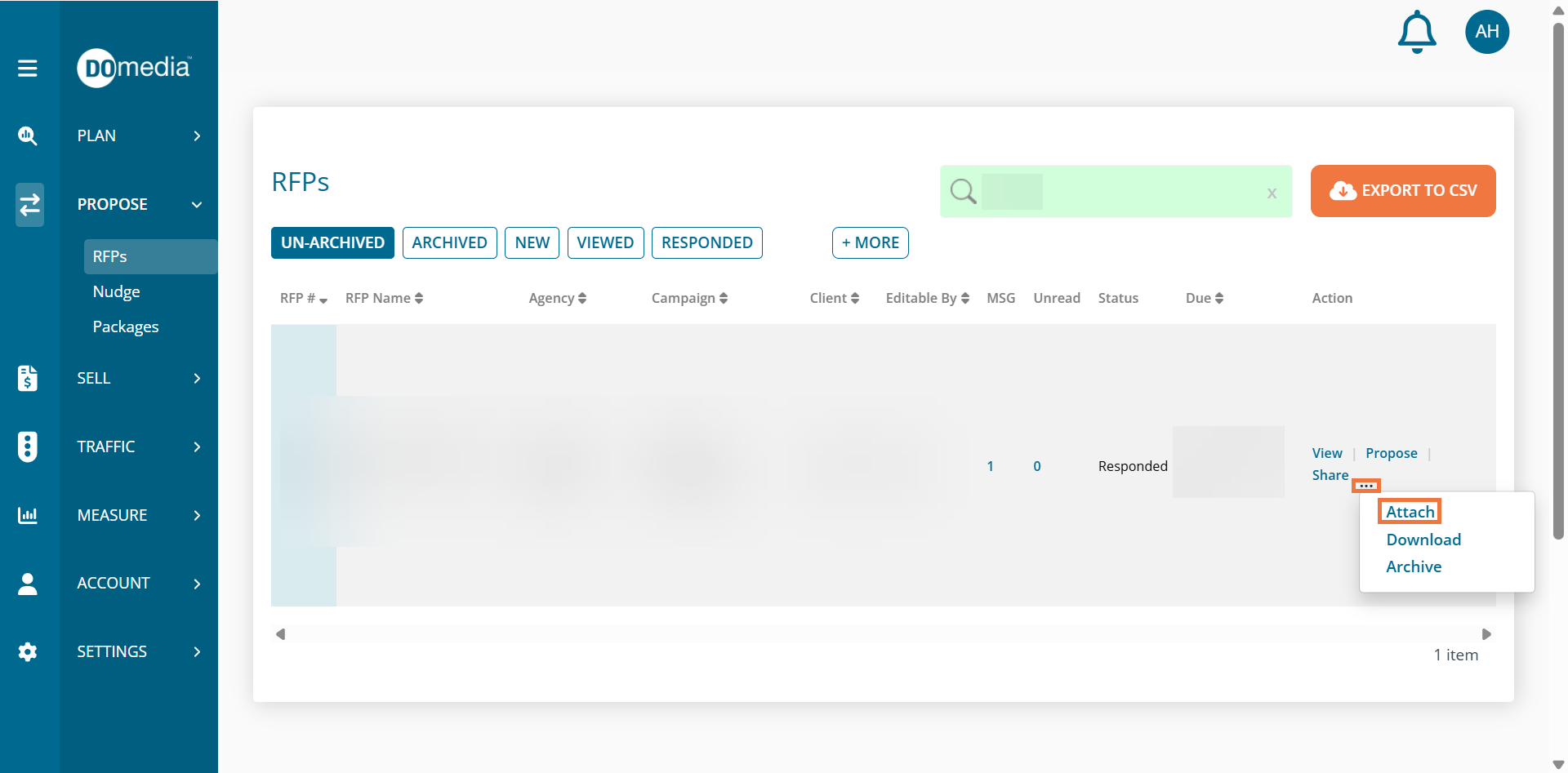
Task: Select Attach from the actions menu
Action: coord(1410,512)
